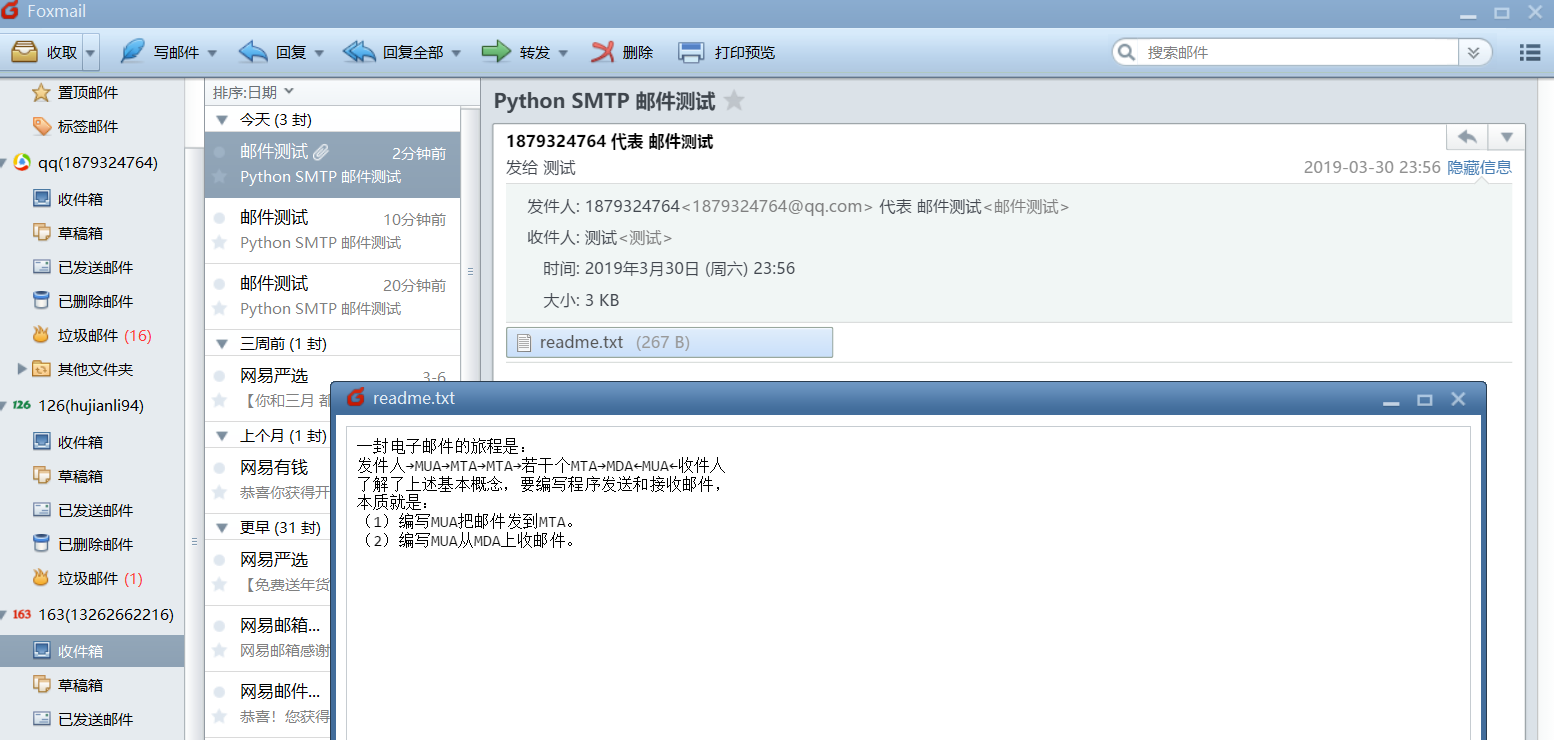Toggle read dot on 10分钟前 mail

point(220,218)
